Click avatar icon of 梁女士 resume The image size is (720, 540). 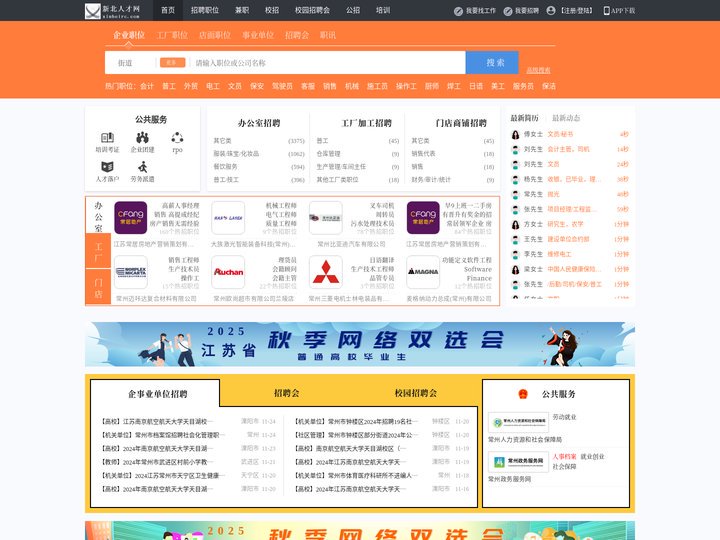[x=515, y=270]
